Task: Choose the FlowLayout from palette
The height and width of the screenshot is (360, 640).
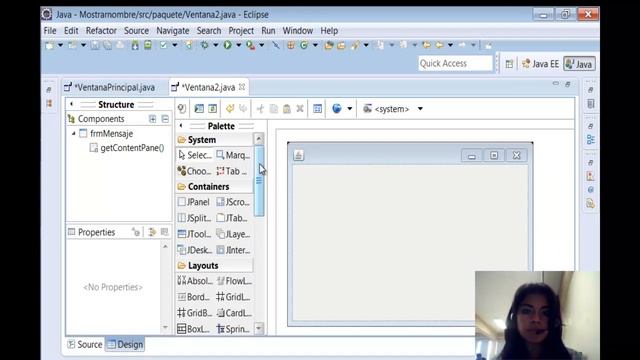Action: [233, 281]
